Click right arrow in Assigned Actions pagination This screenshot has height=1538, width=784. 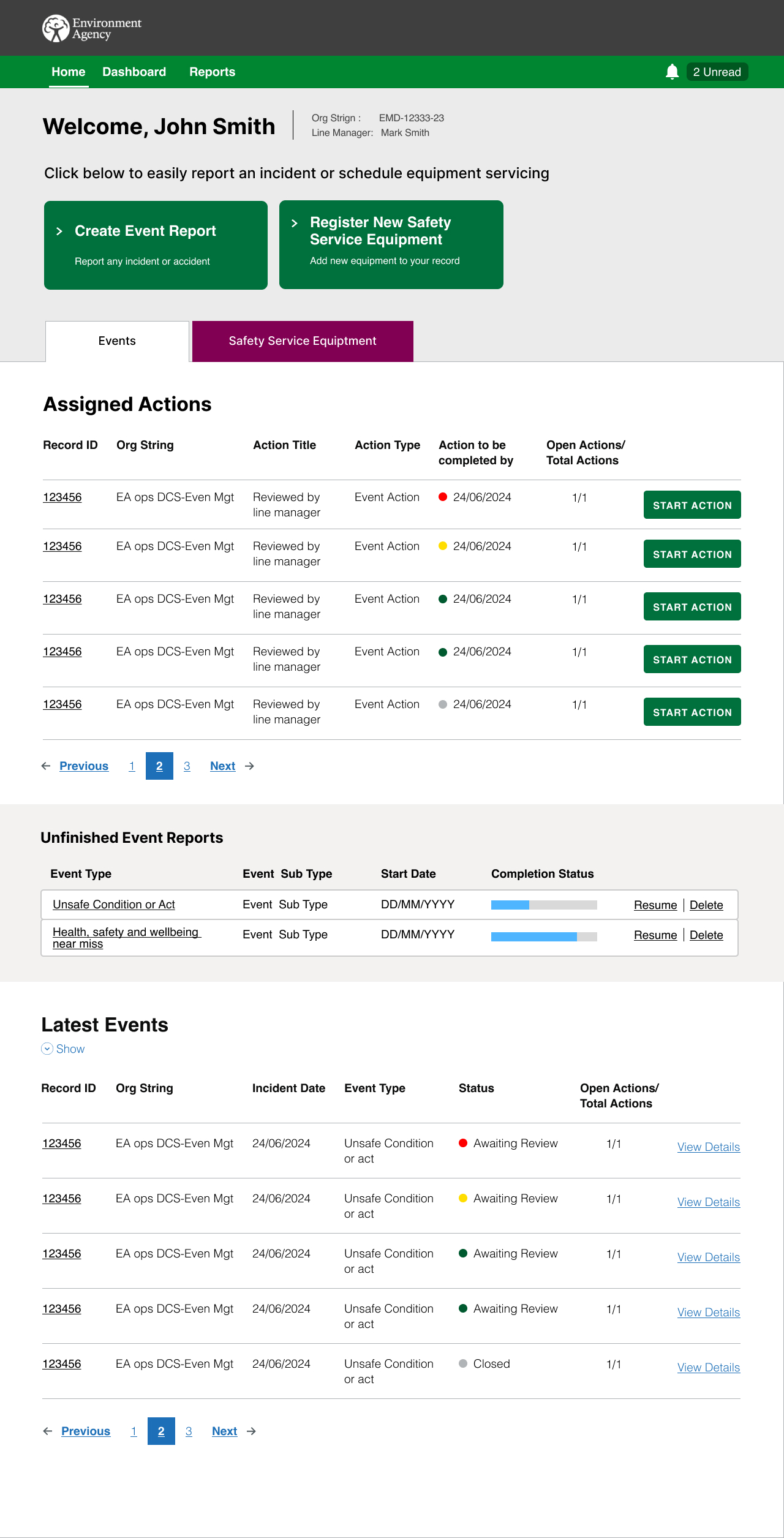click(x=249, y=766)
